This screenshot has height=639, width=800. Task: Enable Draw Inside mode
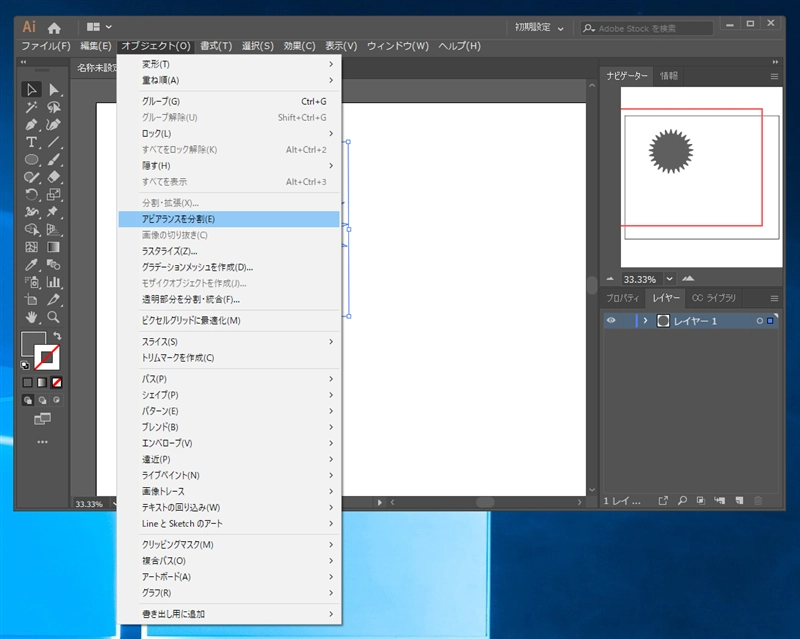tap(57, 400)
